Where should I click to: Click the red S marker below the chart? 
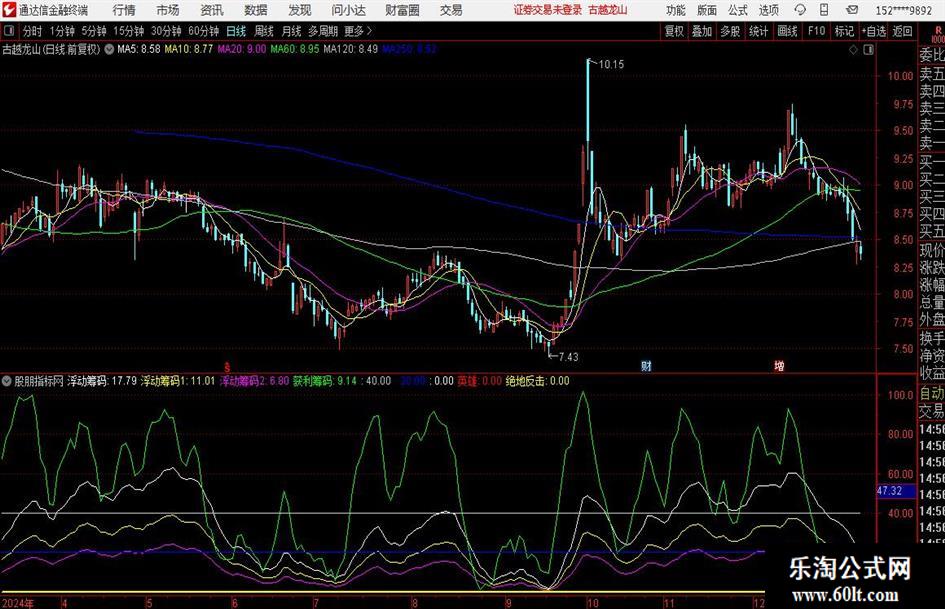(227, 367)
